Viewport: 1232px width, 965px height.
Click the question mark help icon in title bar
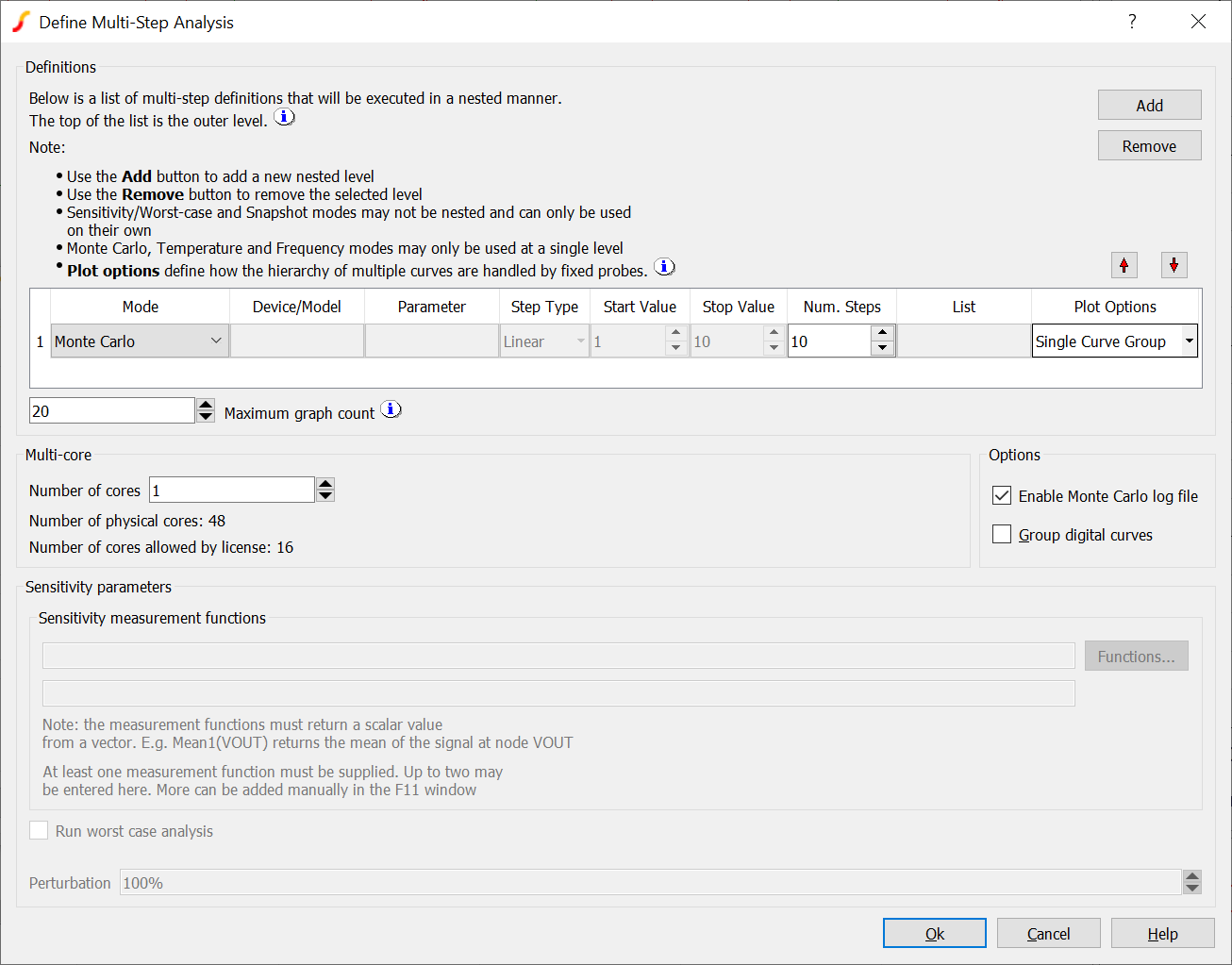tap(1132, 22)
